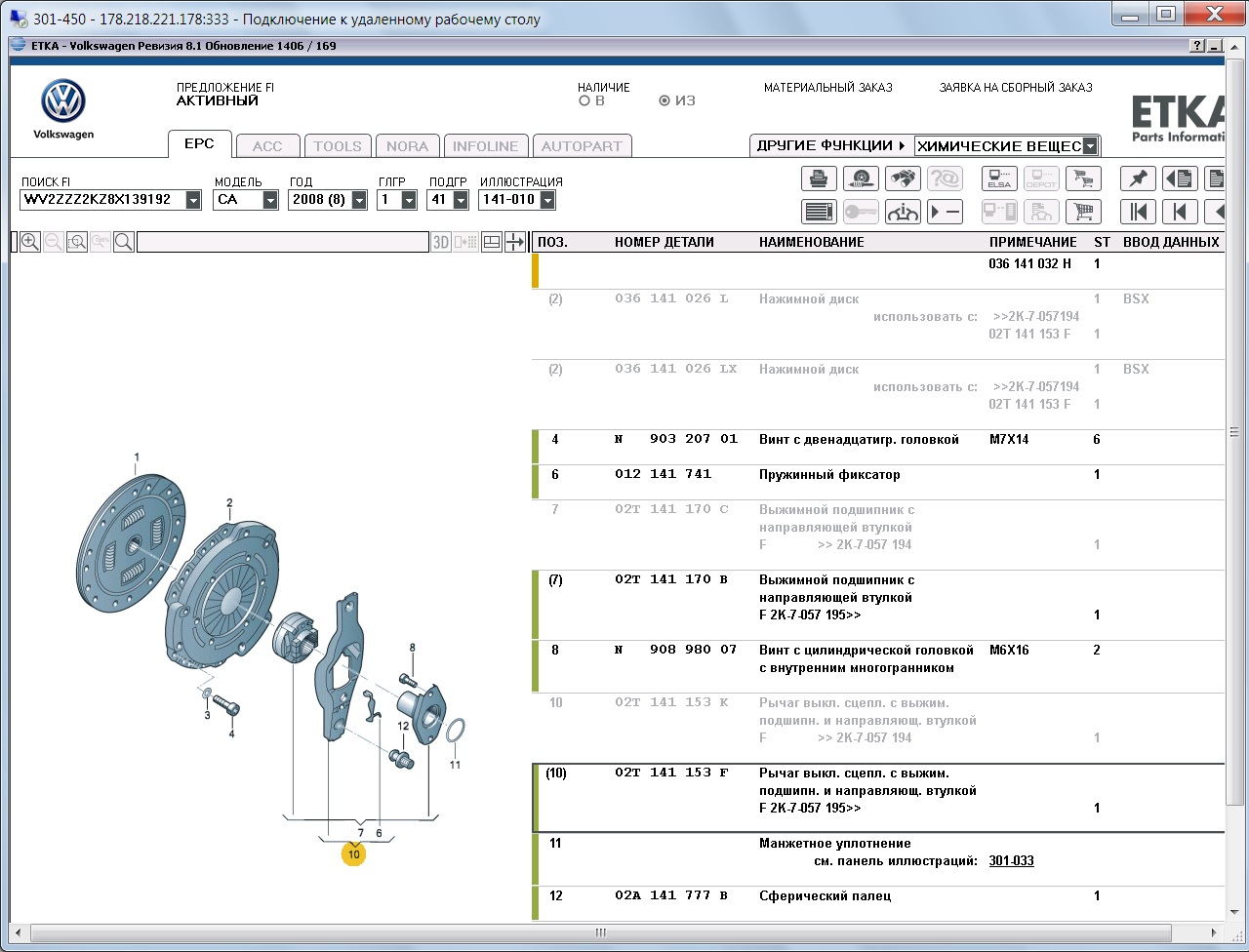This screenshot has height=952, width=1249.
Task: Open illustration panel link 301-033
Action: click(x=1011, y=861)
